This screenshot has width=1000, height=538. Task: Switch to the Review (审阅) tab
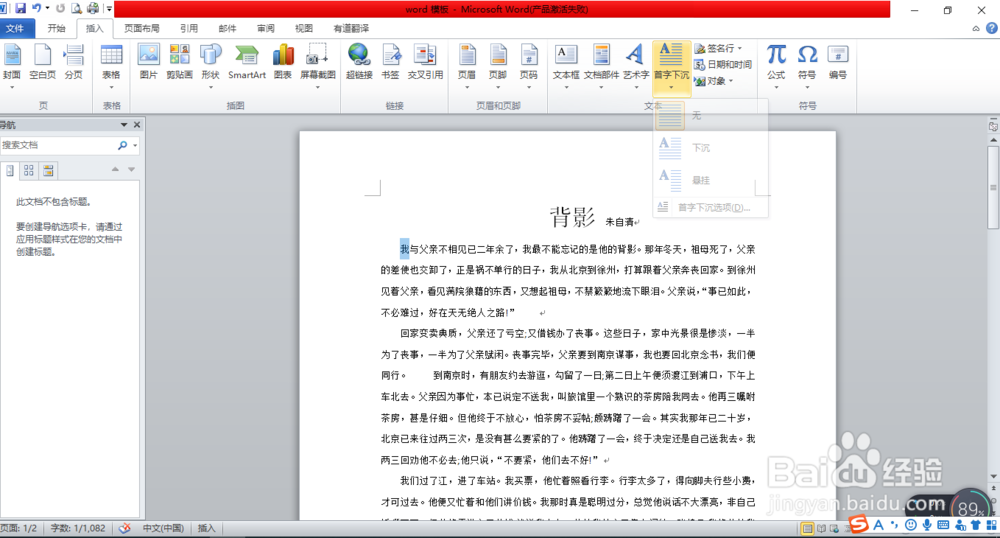point(265,28)
